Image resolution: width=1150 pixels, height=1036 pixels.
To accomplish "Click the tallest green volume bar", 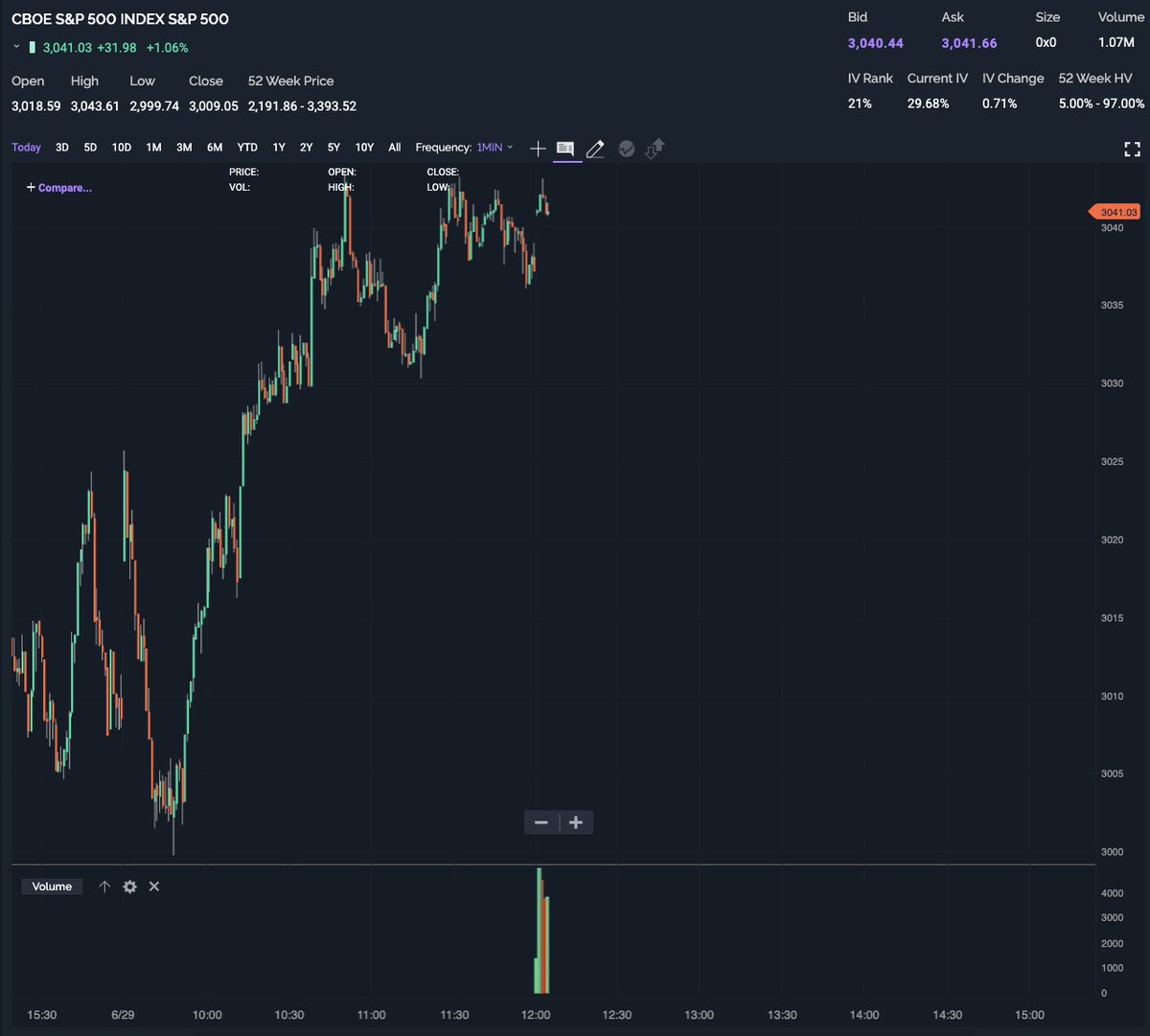I will pos(540,931).
